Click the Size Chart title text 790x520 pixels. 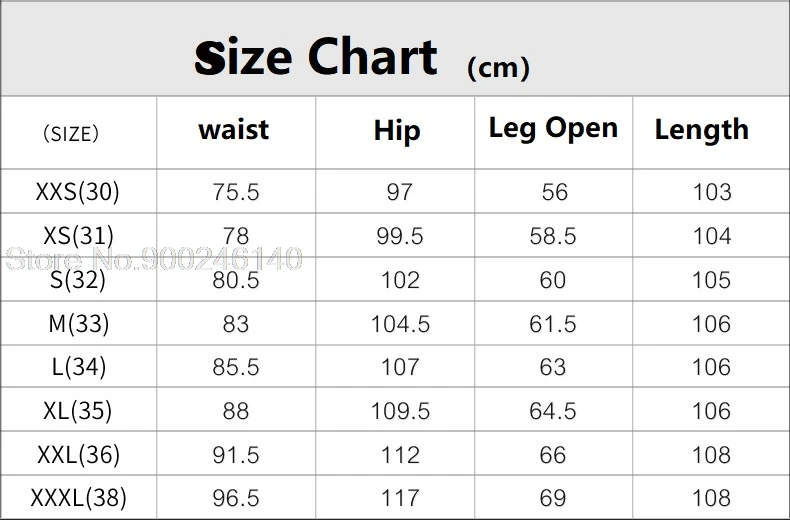point(316,57)
